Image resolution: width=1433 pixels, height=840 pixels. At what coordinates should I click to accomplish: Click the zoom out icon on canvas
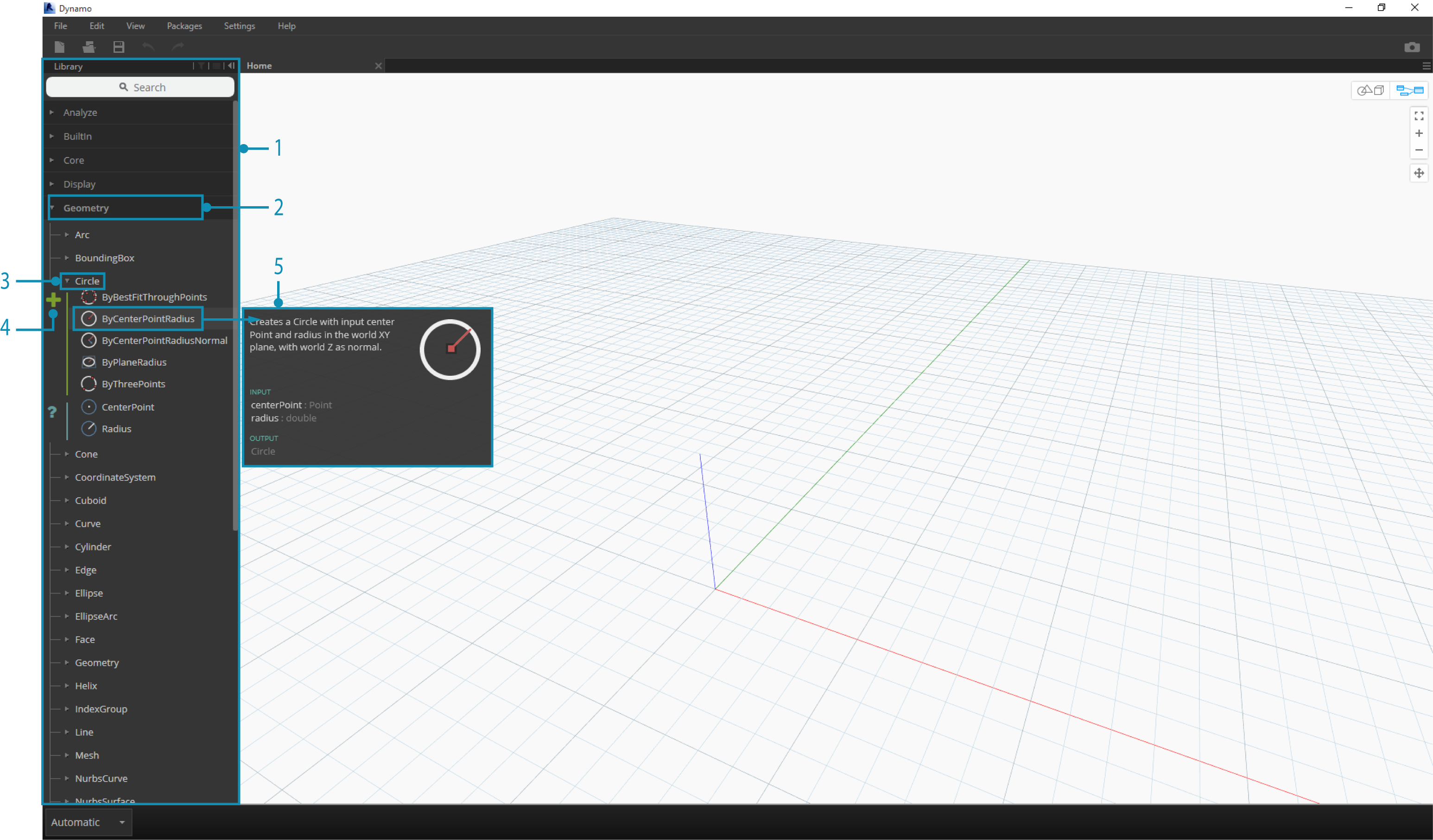tap(1419, 152)
